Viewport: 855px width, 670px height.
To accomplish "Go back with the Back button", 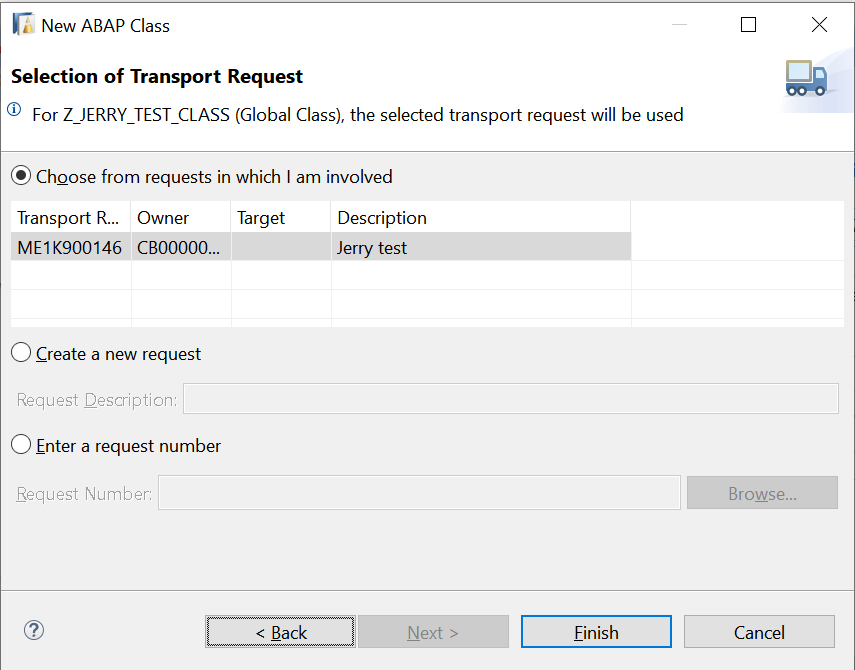I will click(x=280, y=632).
